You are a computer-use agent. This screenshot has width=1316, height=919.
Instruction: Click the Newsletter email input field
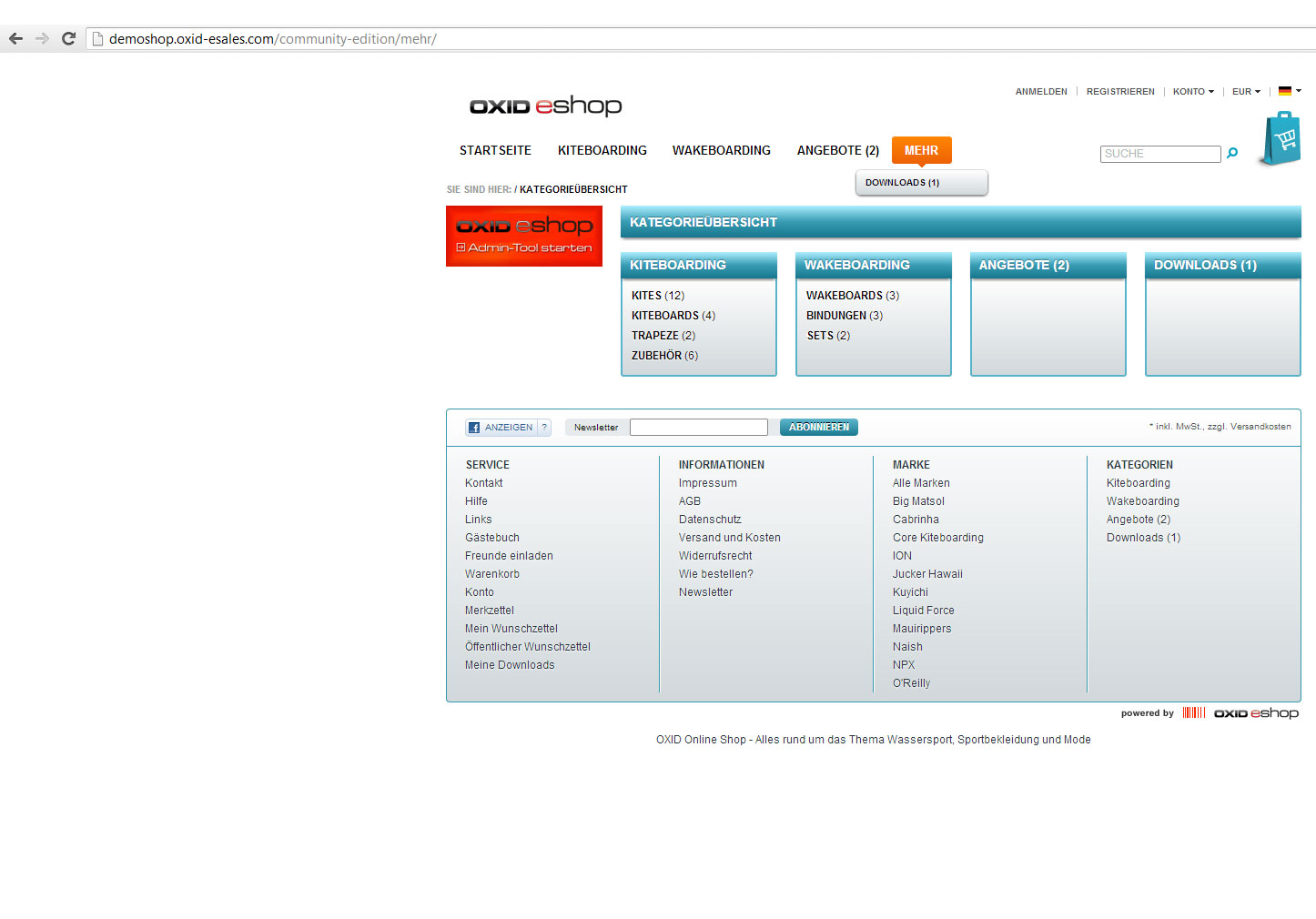pos(698,428)
